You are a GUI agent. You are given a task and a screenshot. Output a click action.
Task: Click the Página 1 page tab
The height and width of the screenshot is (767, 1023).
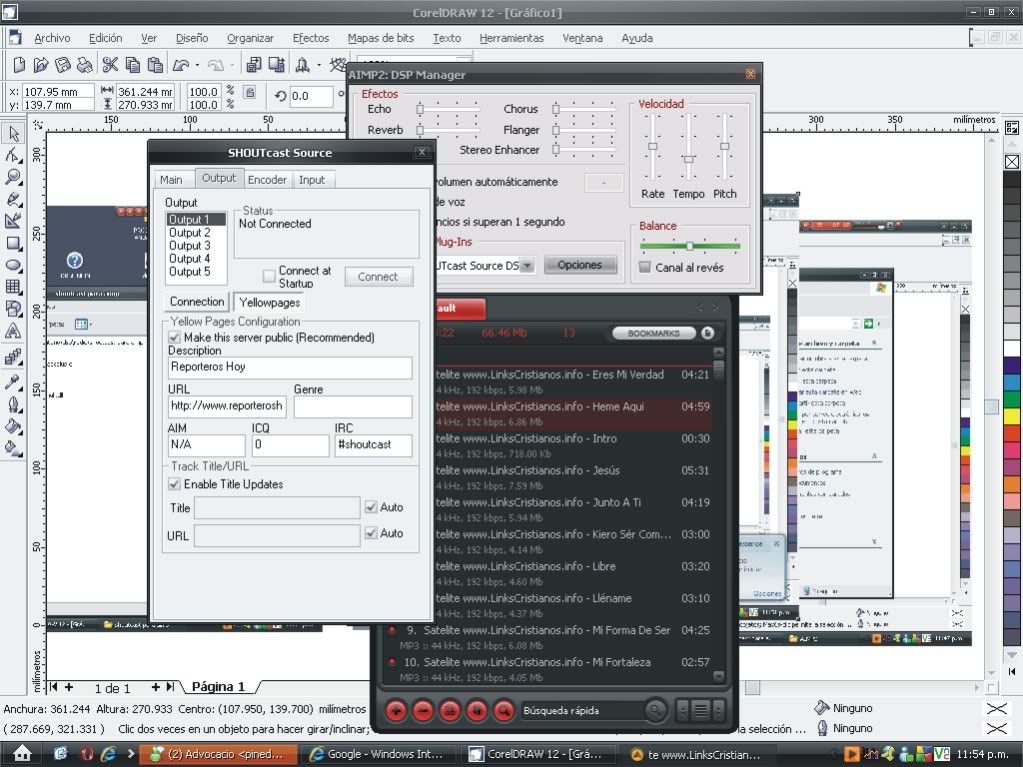219,686
